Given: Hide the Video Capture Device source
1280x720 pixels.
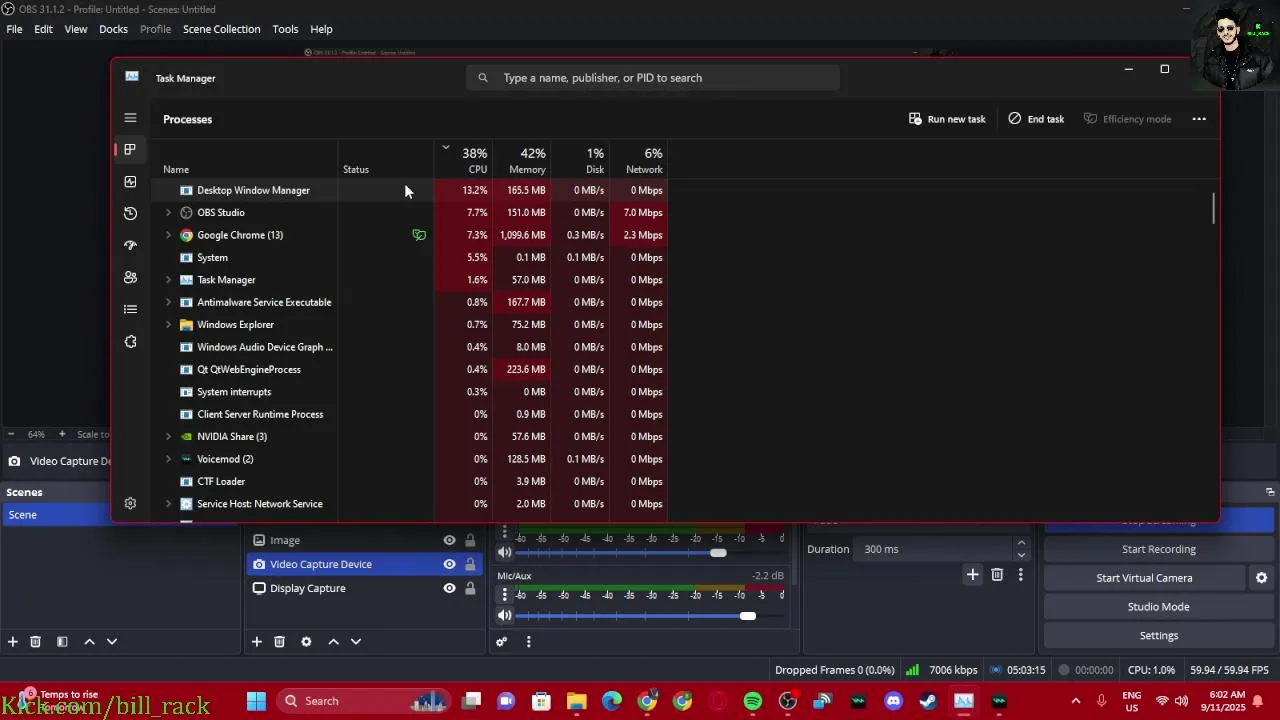Looking at the screenshot, I should [449, 564].
